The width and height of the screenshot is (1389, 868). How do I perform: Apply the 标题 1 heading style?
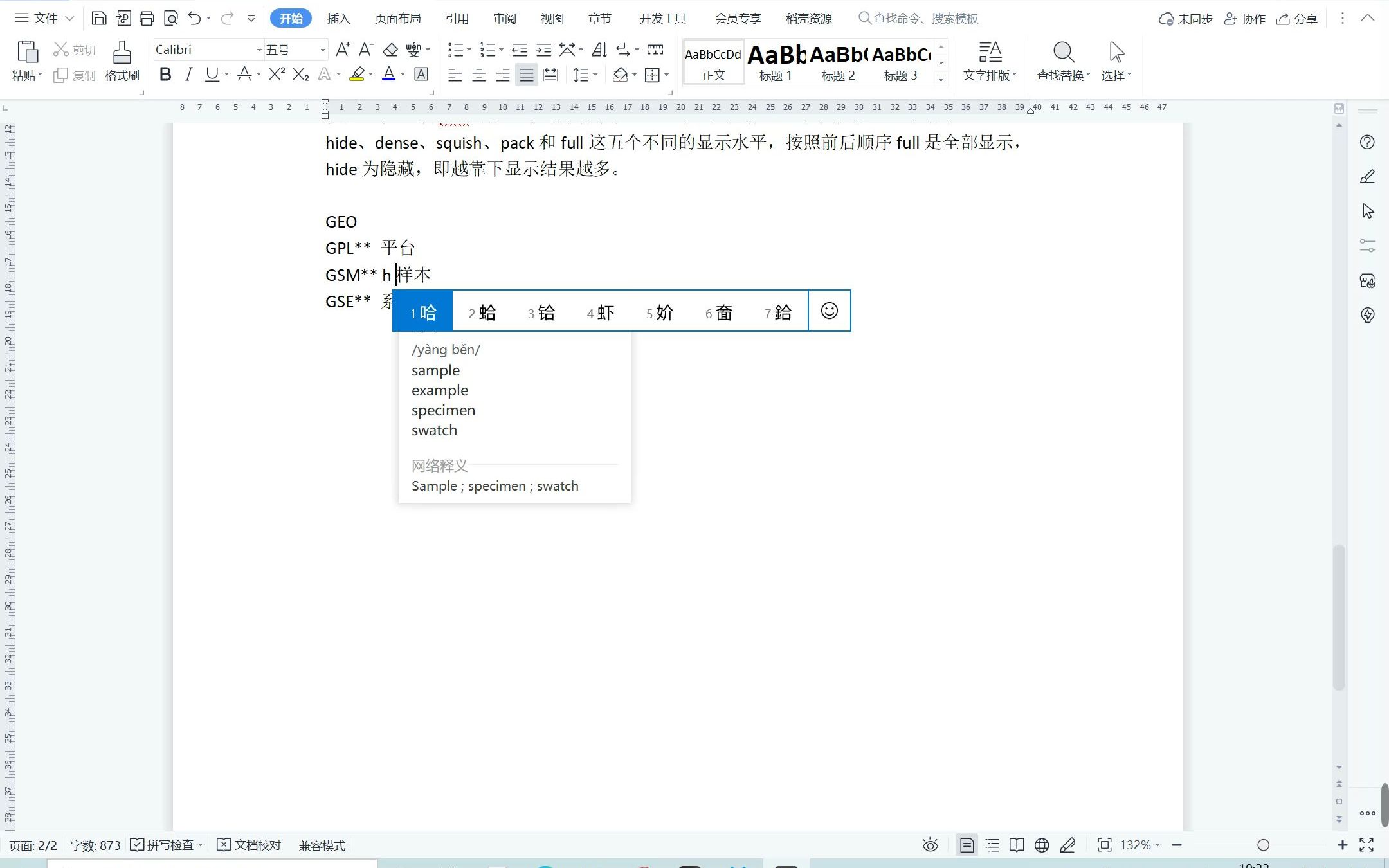(x=776, y=62)
